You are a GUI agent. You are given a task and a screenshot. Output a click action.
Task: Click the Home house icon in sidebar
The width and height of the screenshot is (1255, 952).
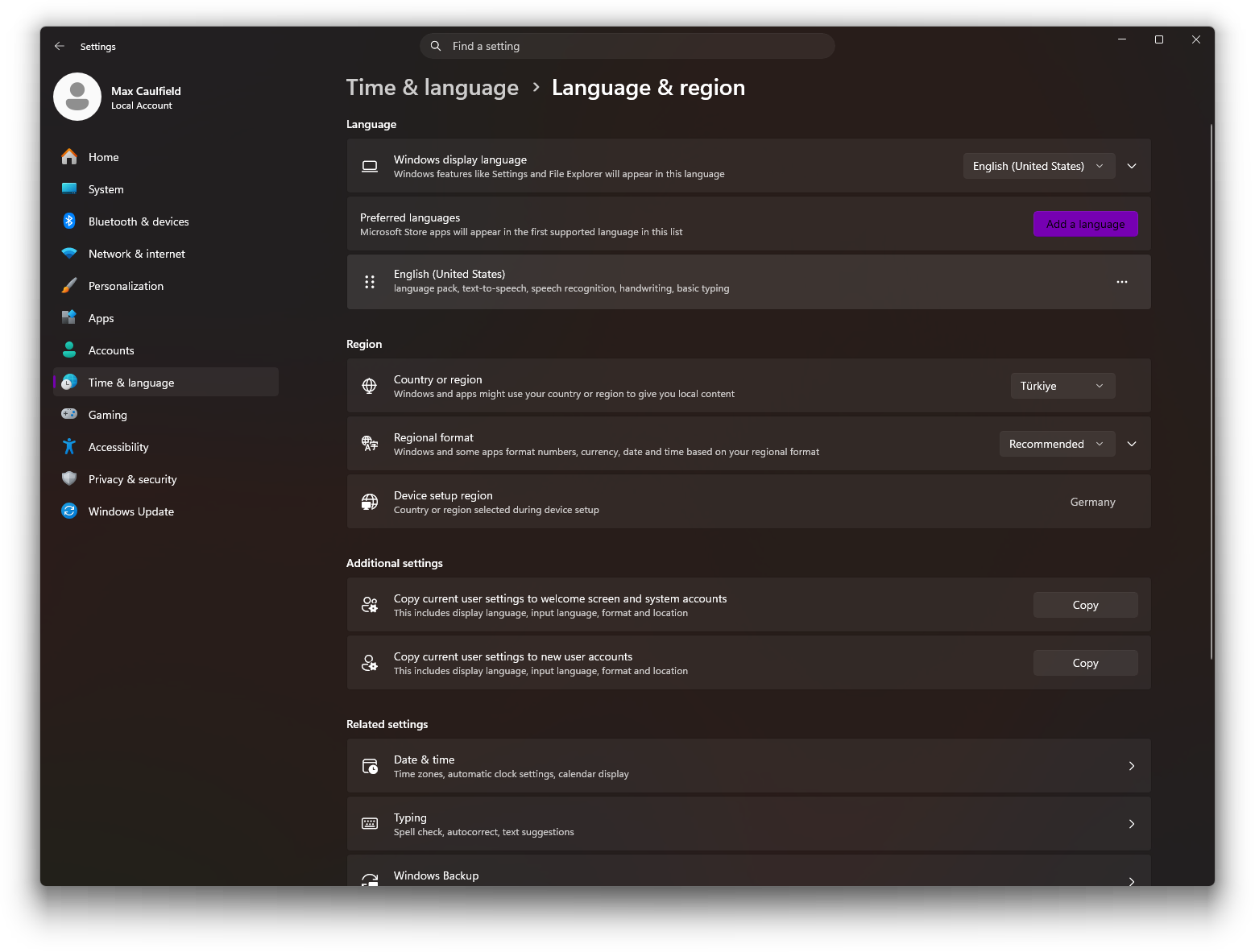(69, 156)
